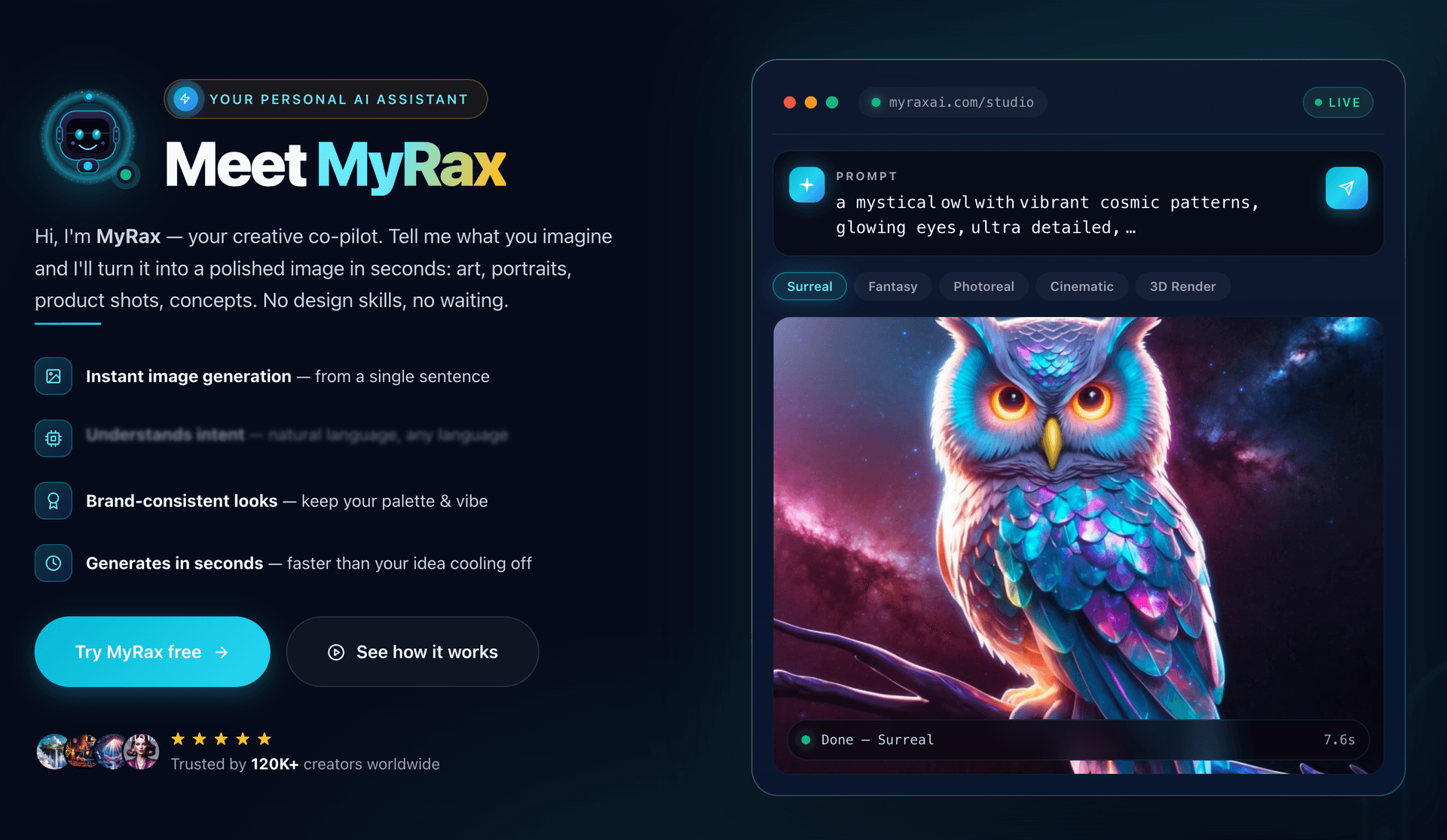Click the clock icon for Generates in seconds

click(x=54, y=563)
